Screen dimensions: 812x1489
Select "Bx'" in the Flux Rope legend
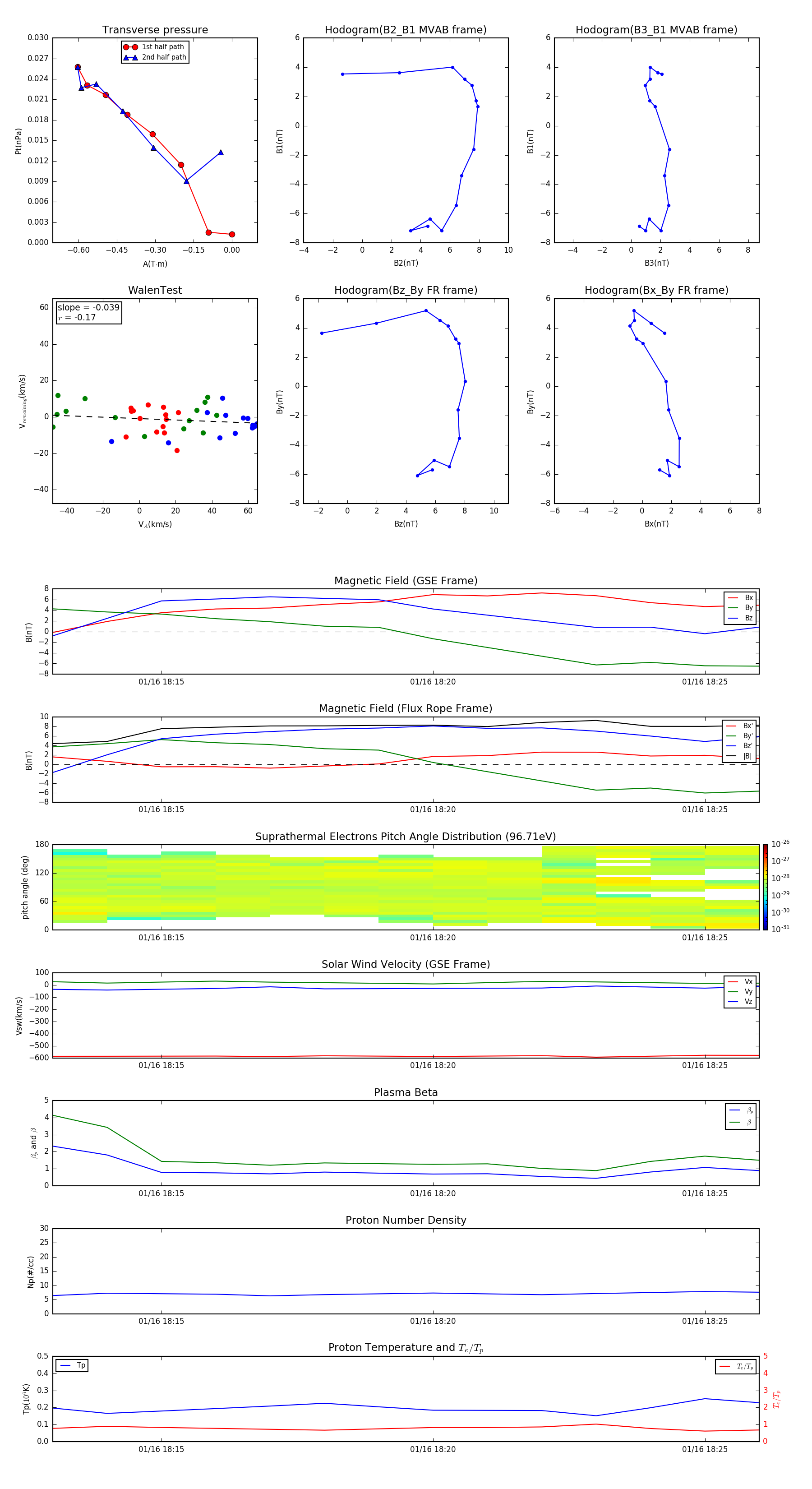740,726
